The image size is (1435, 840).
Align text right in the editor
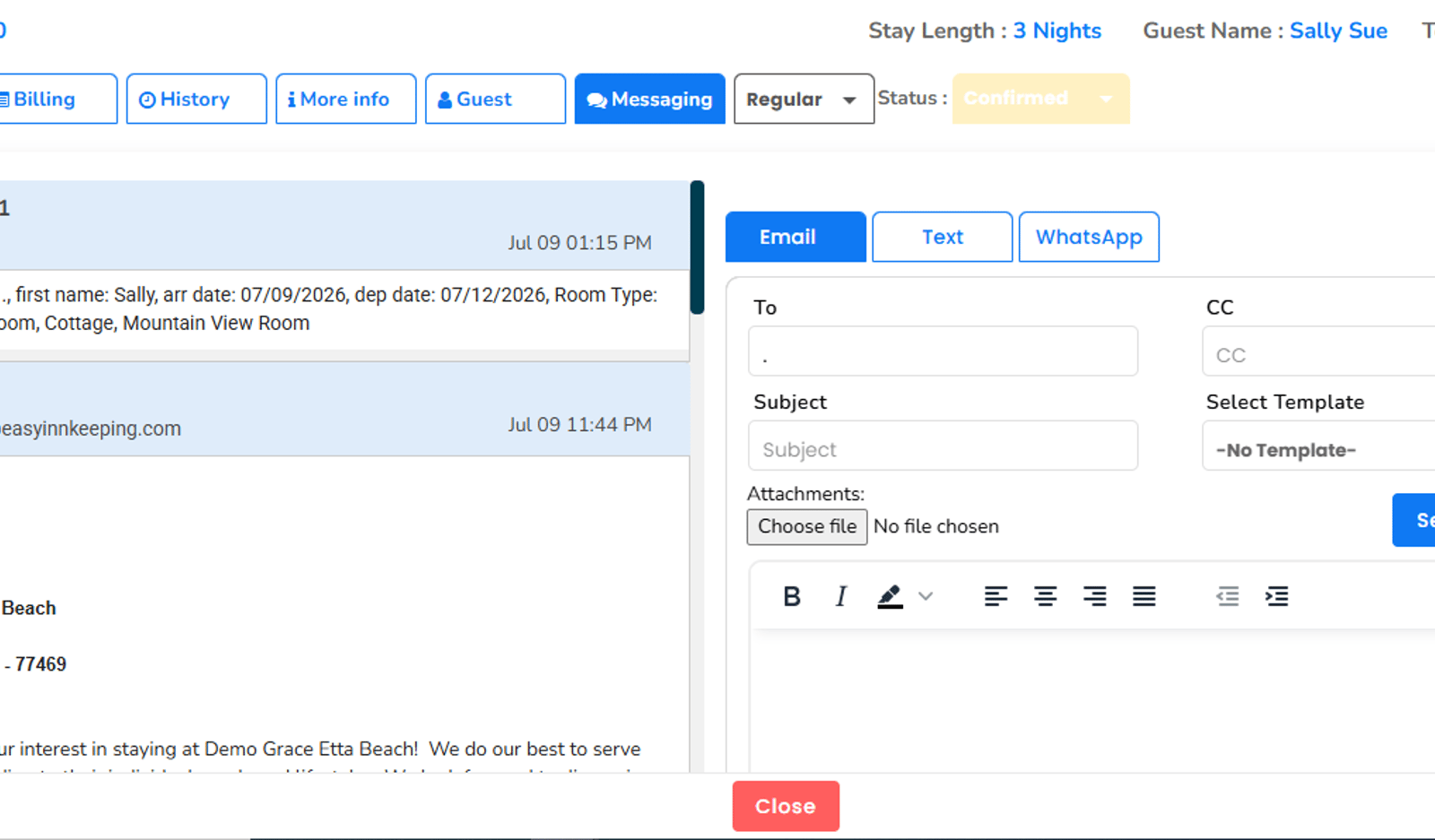tap(1094, 596)
